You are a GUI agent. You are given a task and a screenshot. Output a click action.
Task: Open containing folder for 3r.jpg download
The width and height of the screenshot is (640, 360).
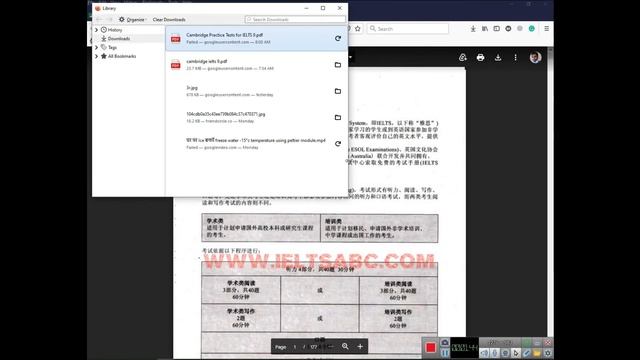[338, 91]
